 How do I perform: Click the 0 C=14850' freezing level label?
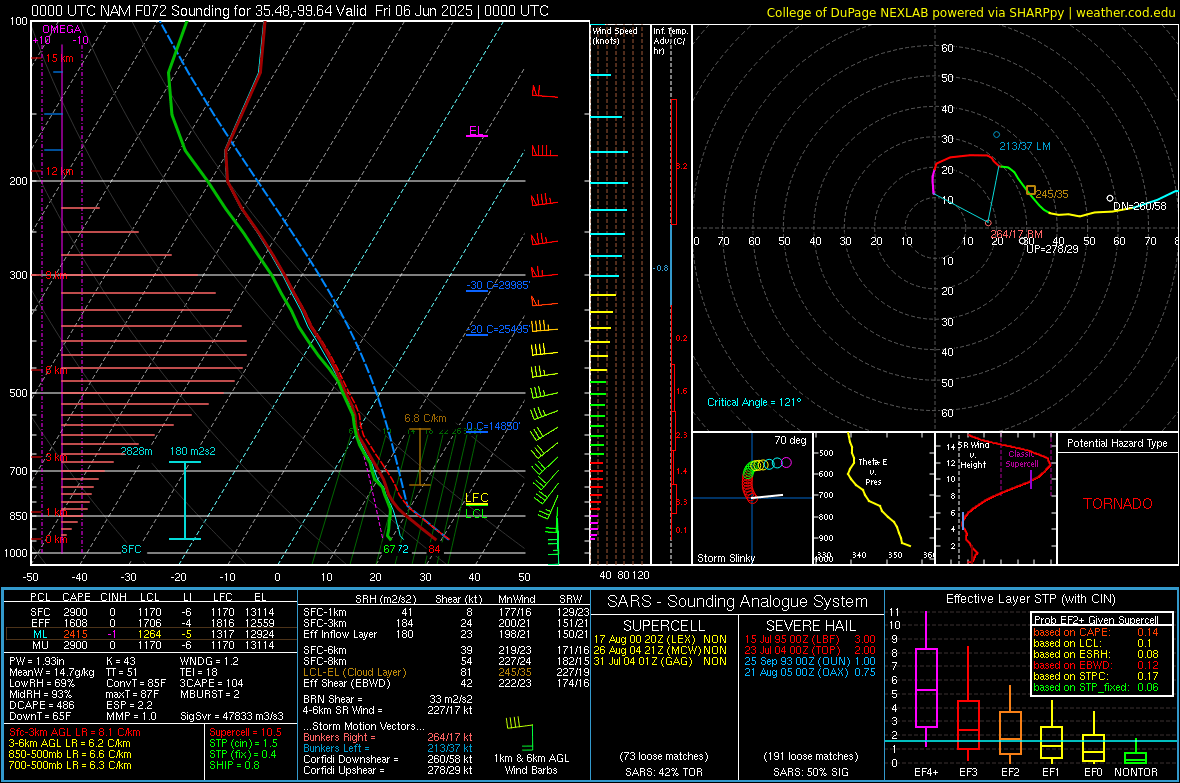[493, 426]
